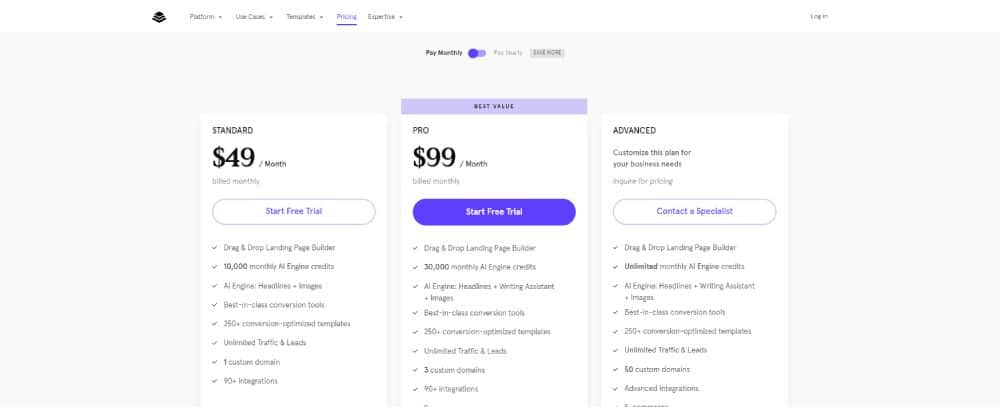1000x407 pixels.
Task: Expand the Templates dropdown in navigation
Action: [x=304, y=17]
